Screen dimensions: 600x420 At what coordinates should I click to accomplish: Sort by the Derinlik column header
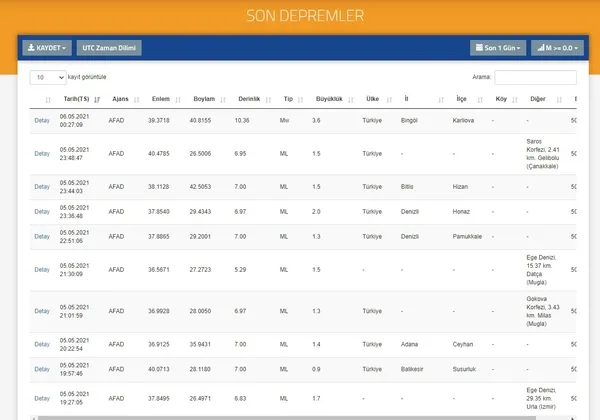[x=249, y=99]
